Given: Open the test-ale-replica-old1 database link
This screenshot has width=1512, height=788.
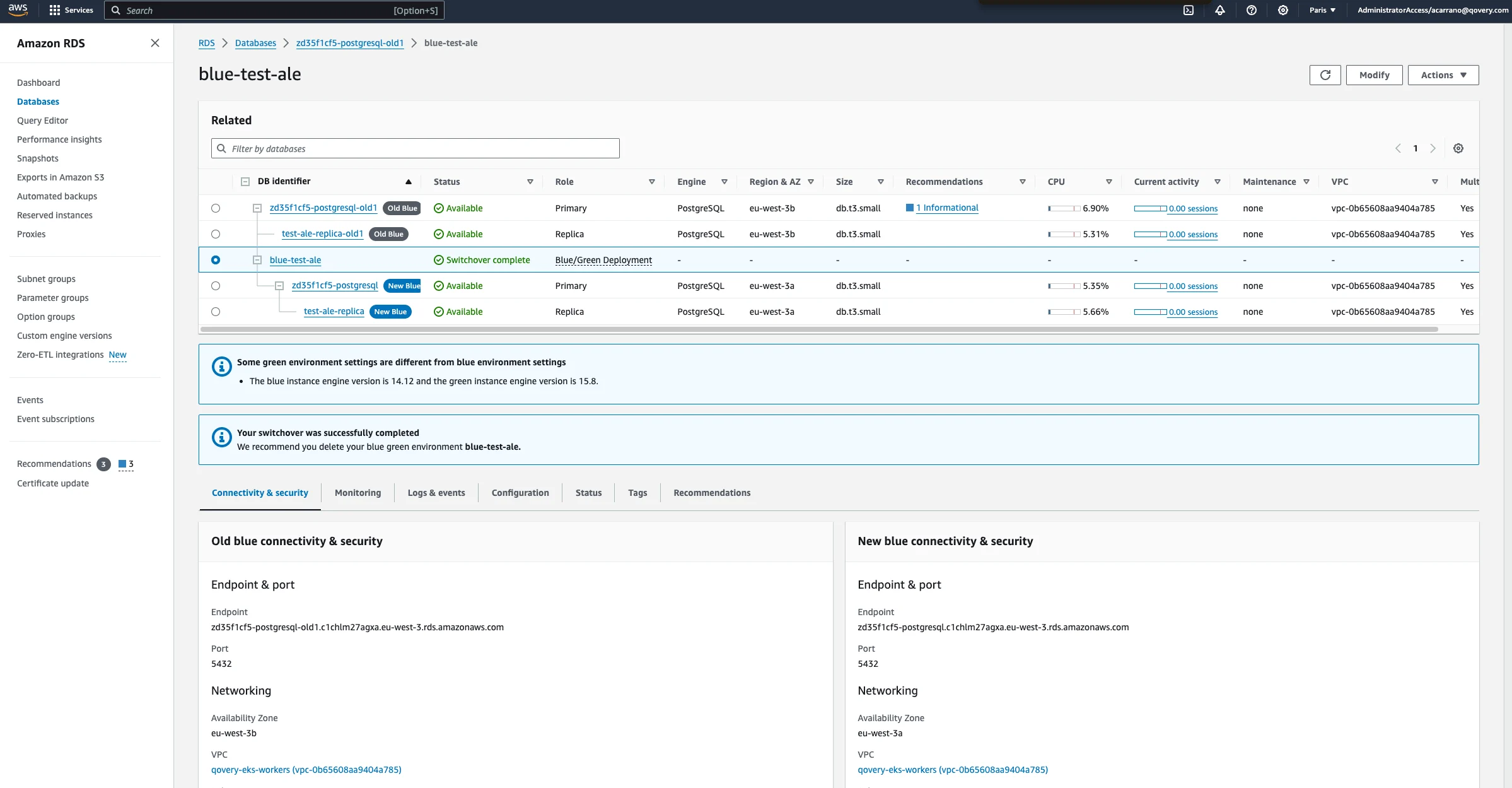Looking at the screenshot, I should (323, 233).
